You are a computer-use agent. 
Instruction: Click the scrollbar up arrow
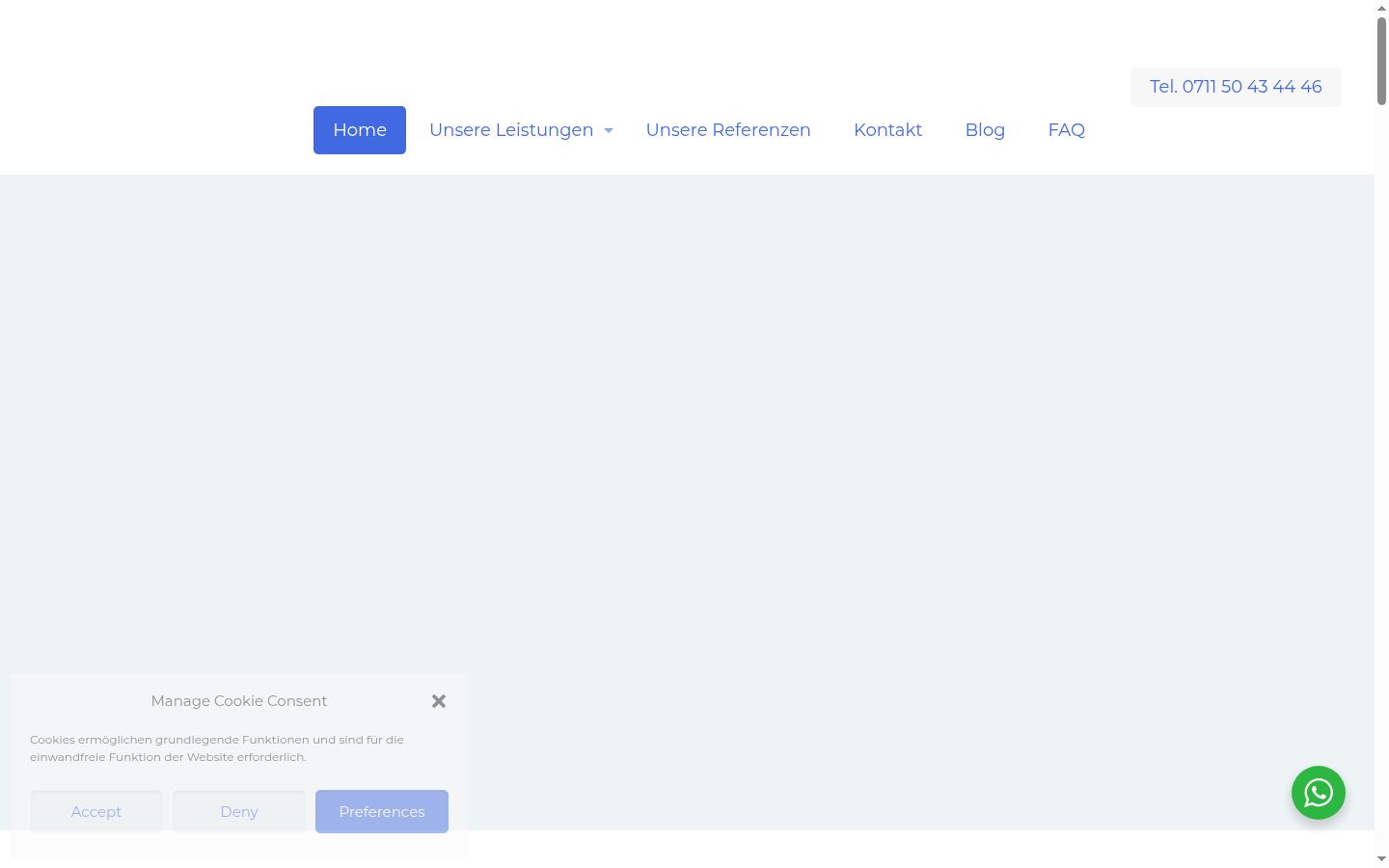click(x=1381, y=8)
